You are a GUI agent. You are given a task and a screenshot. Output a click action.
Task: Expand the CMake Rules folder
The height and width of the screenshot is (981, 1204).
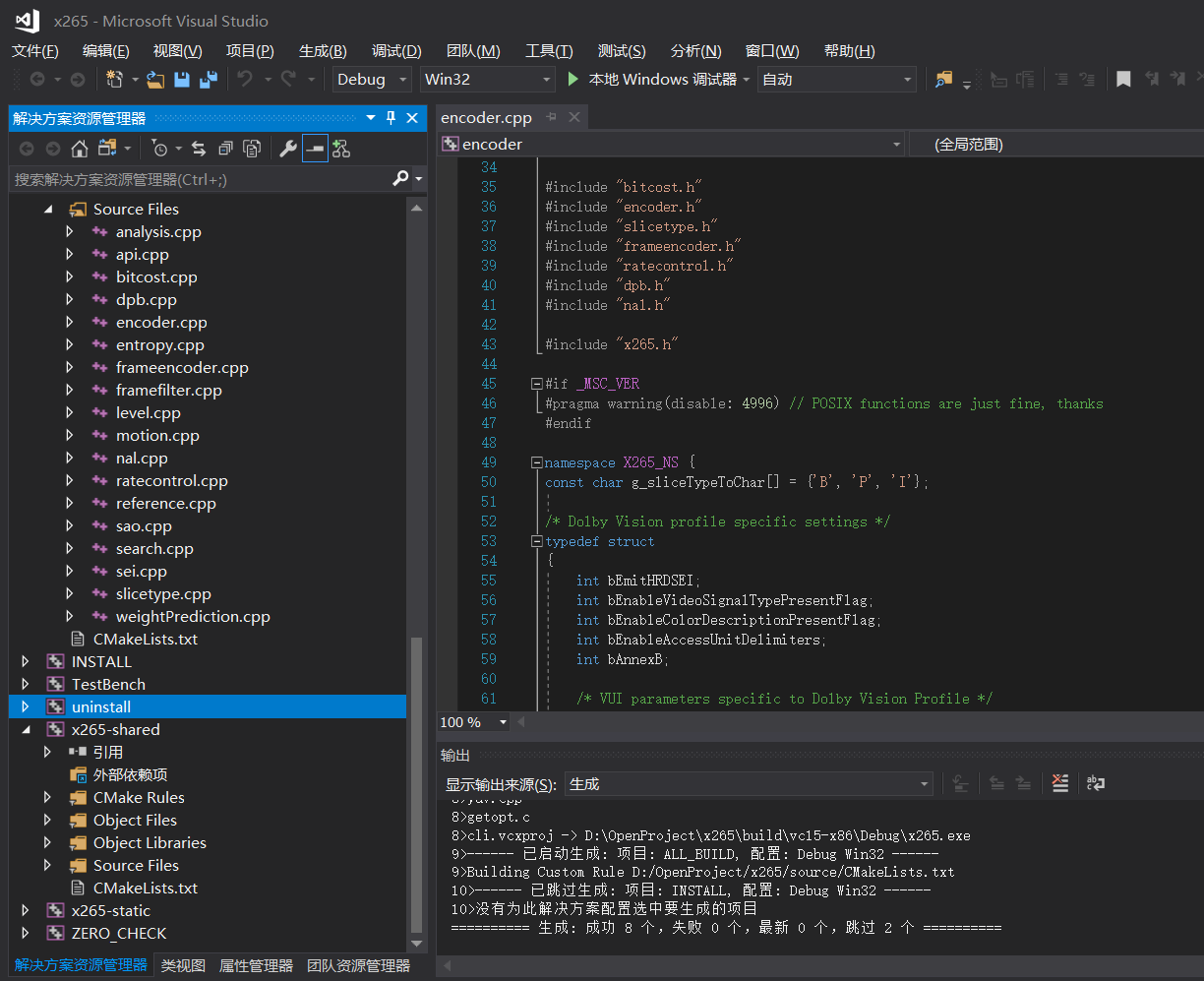click(47, 798)
